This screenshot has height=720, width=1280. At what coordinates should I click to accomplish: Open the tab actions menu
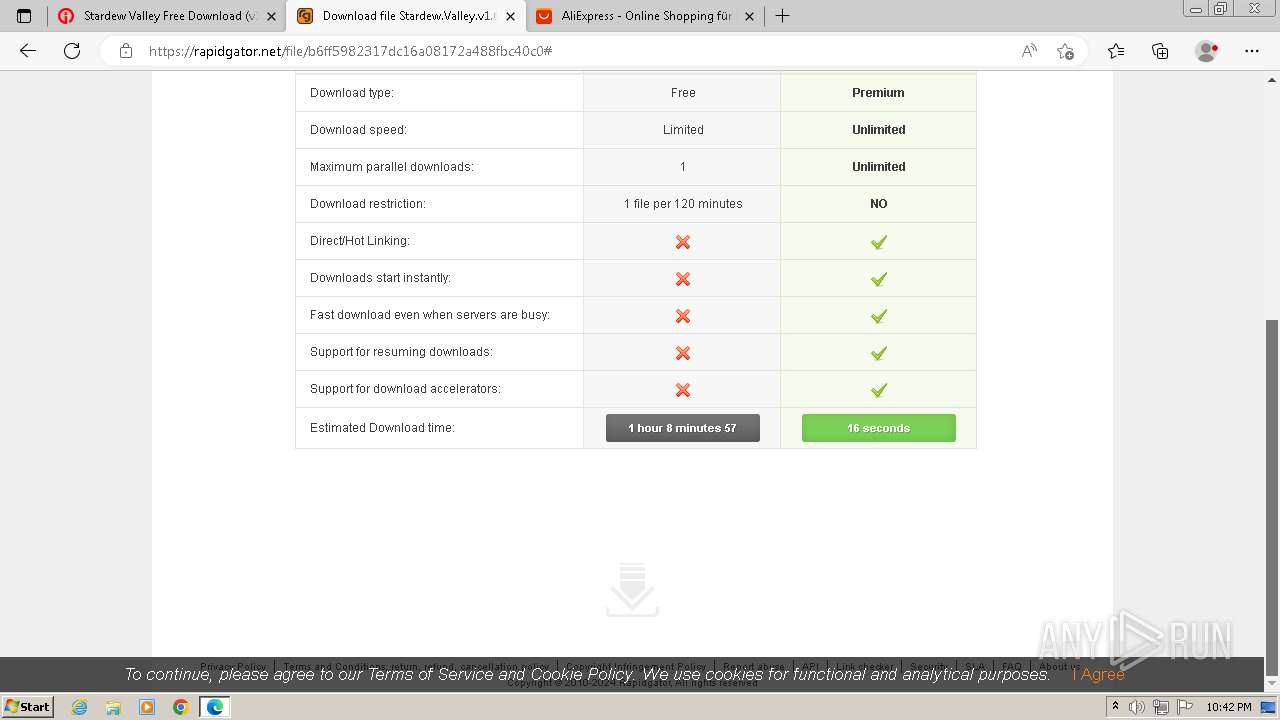coord(24,16)
